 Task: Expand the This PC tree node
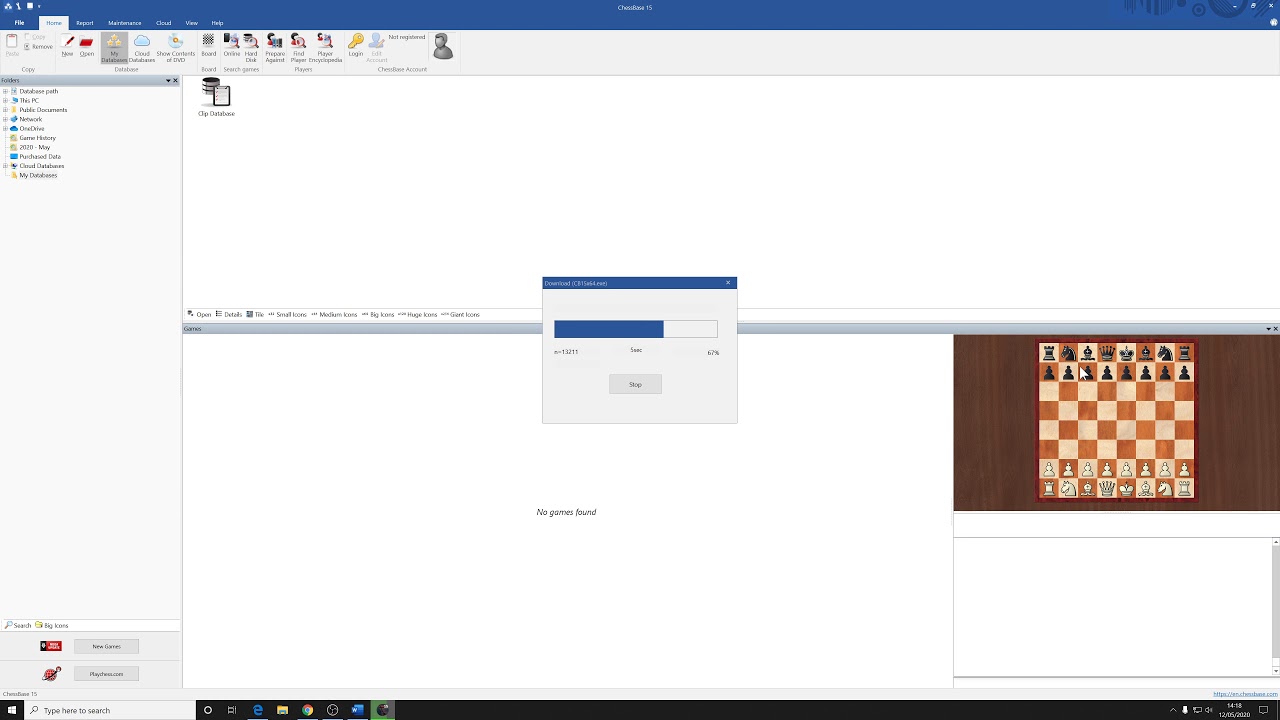tap(5, 100)
